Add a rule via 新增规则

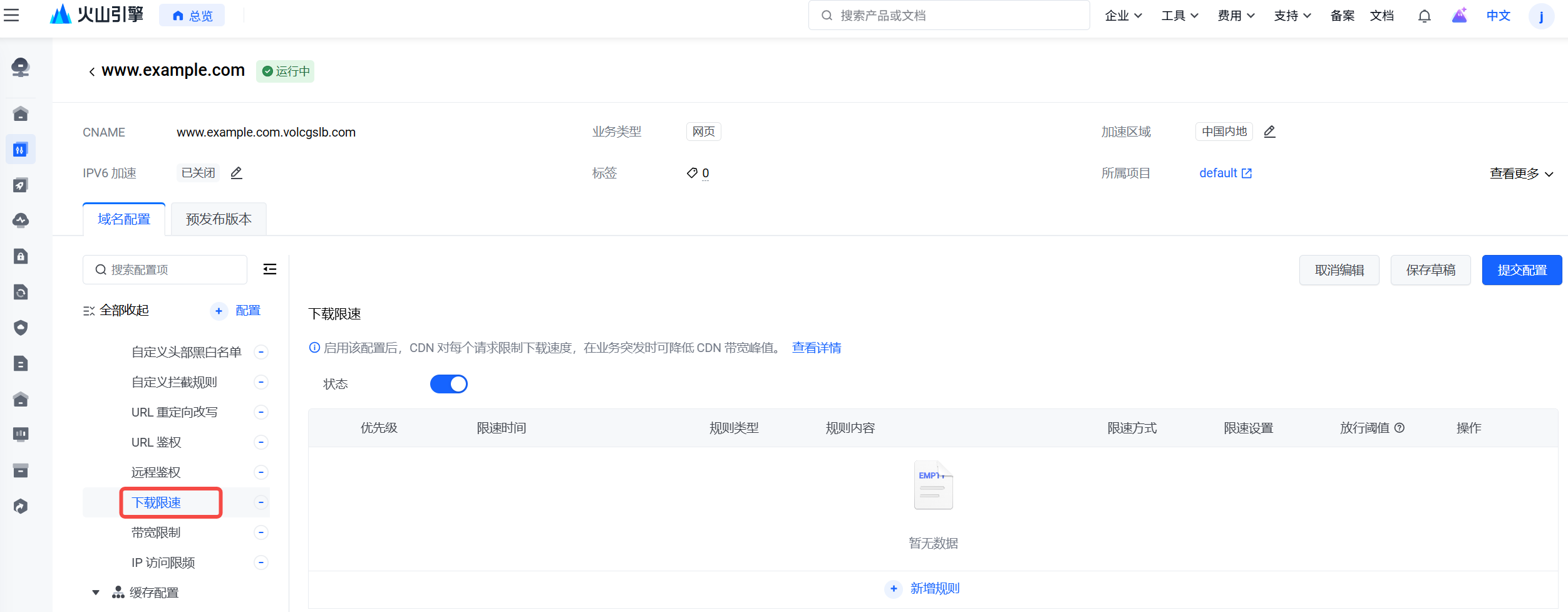point(923,588)
